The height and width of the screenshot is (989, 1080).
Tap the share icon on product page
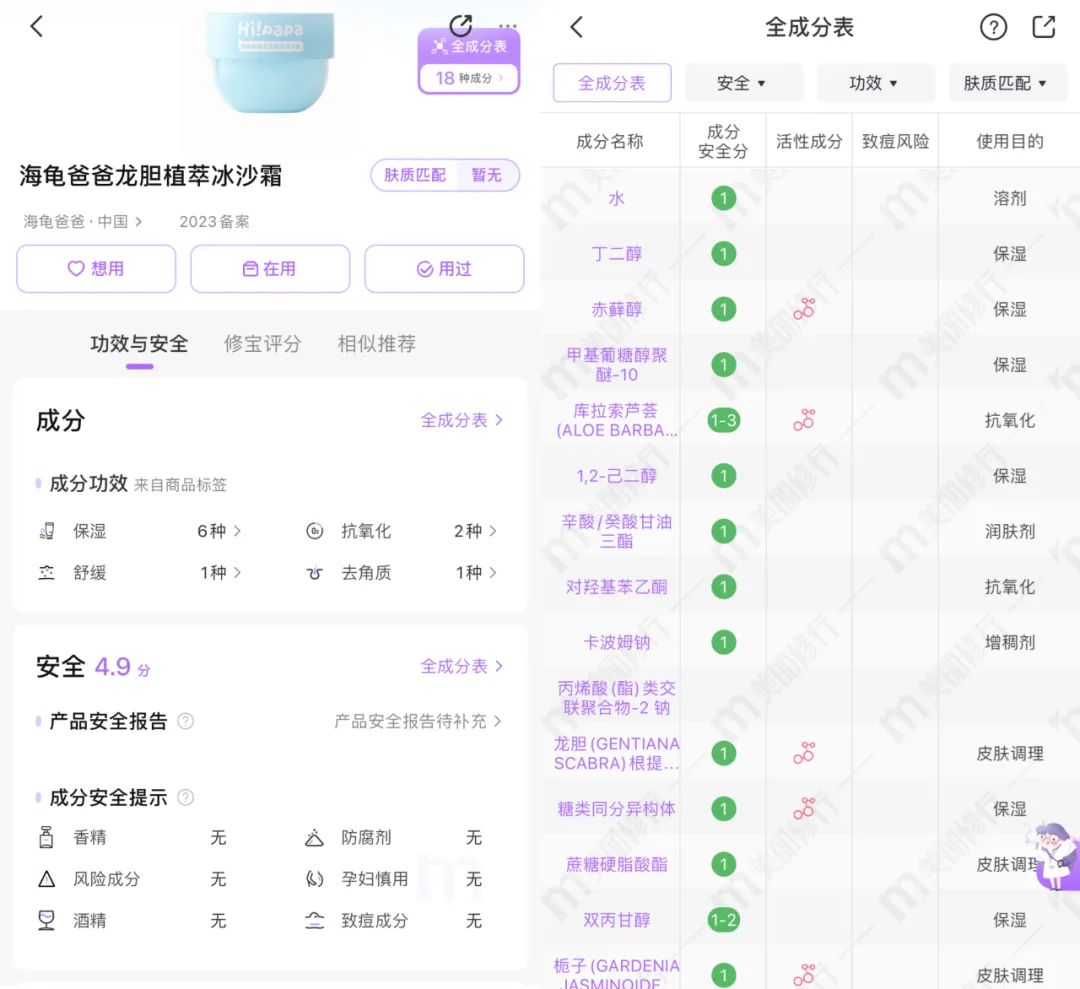tap(461, 26)
